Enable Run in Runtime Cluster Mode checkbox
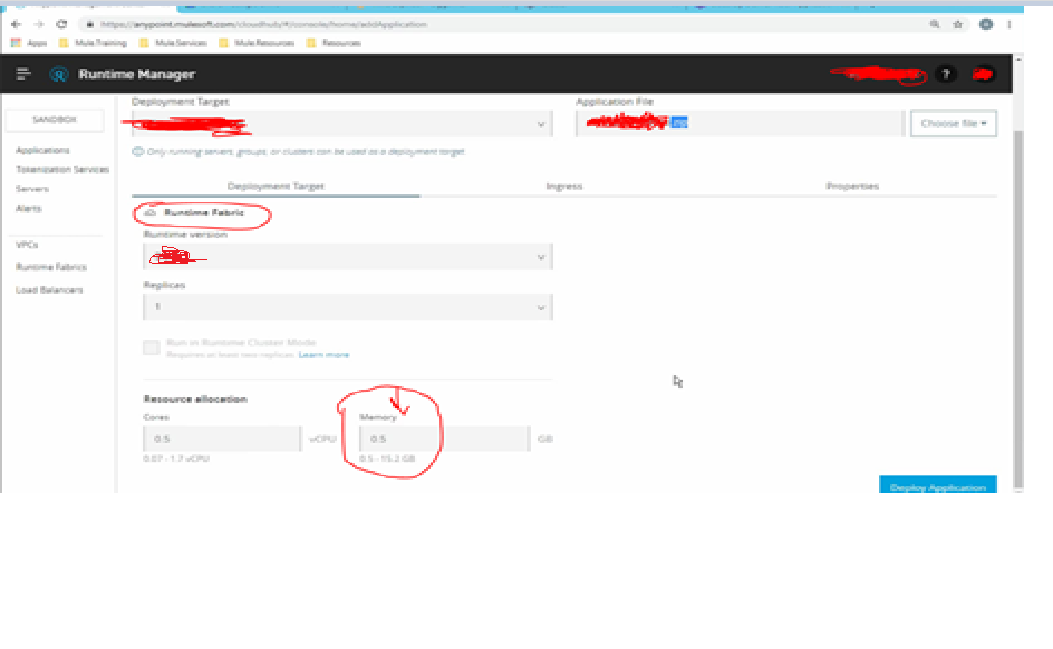The width and height of the screenshot is (1053, 649). 151,347
